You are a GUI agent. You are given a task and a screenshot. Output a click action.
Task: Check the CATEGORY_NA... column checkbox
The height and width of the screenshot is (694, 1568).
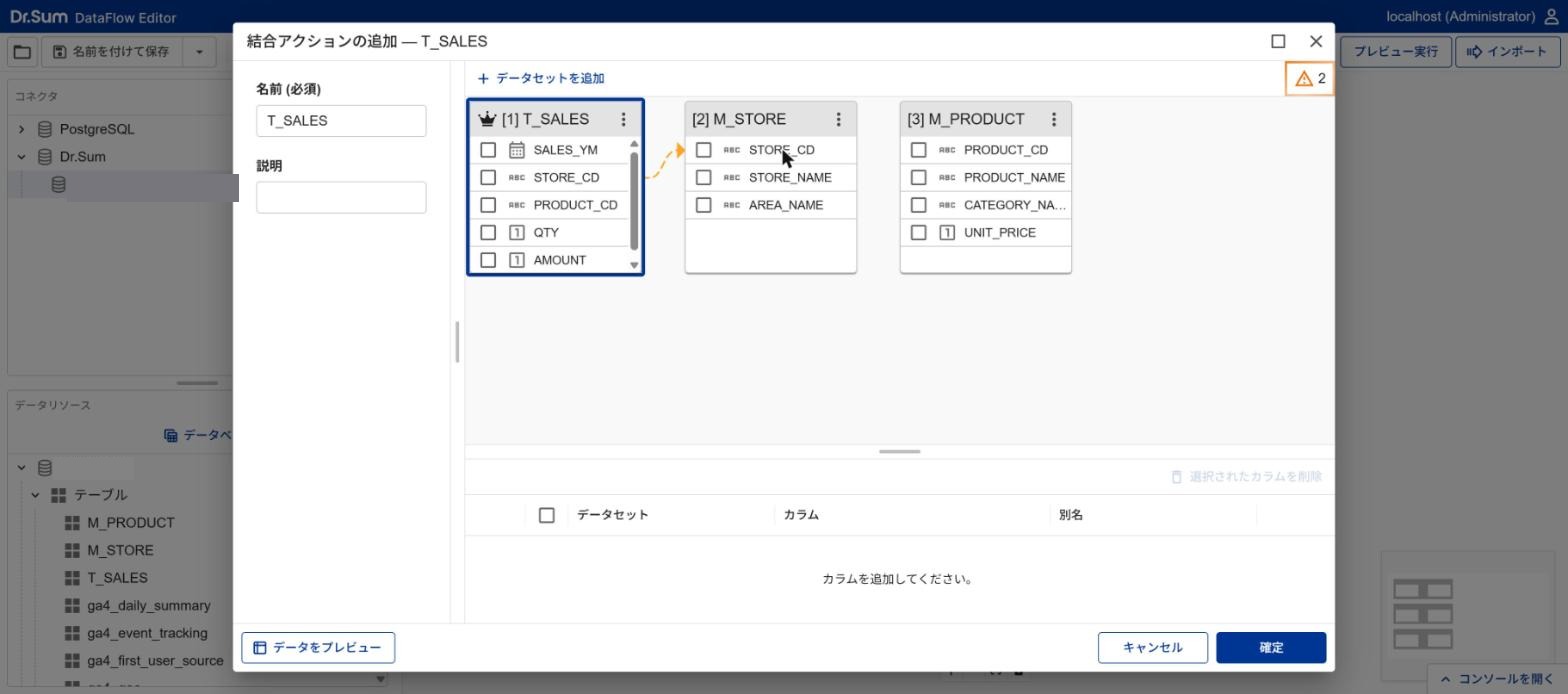pyautogui.click(x=919, y=205)
